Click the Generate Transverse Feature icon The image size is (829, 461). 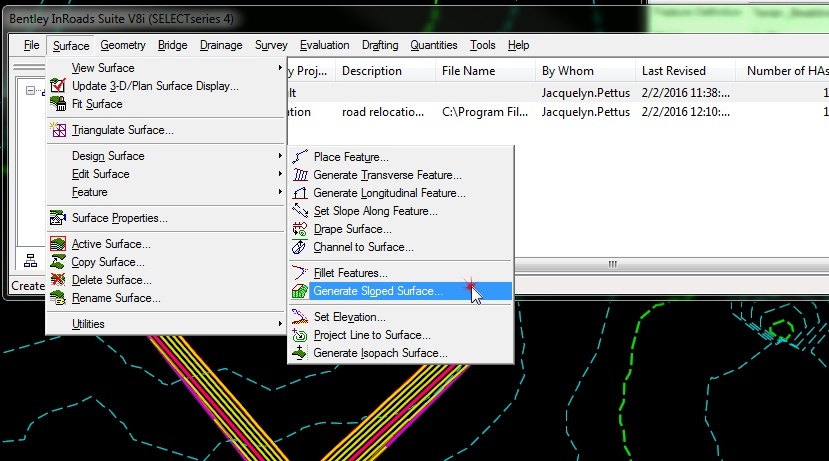(300, 175)
